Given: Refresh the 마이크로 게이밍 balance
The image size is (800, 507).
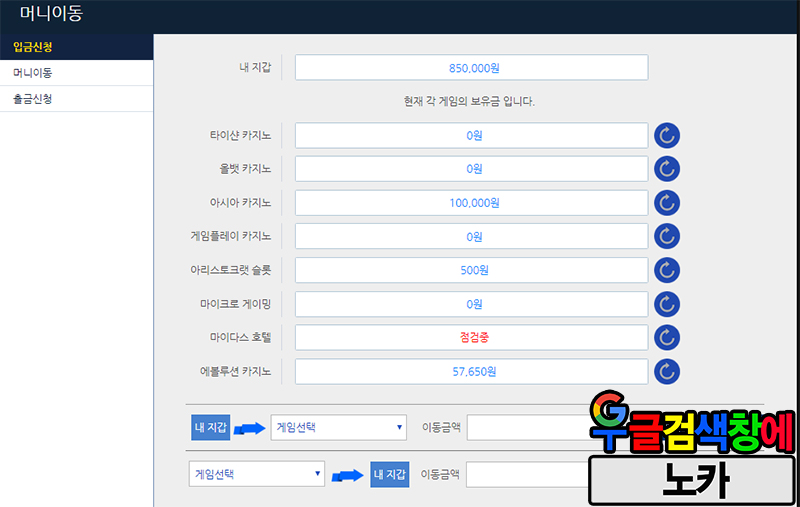Looking at the screenshot, I should (x=667, y=304).
